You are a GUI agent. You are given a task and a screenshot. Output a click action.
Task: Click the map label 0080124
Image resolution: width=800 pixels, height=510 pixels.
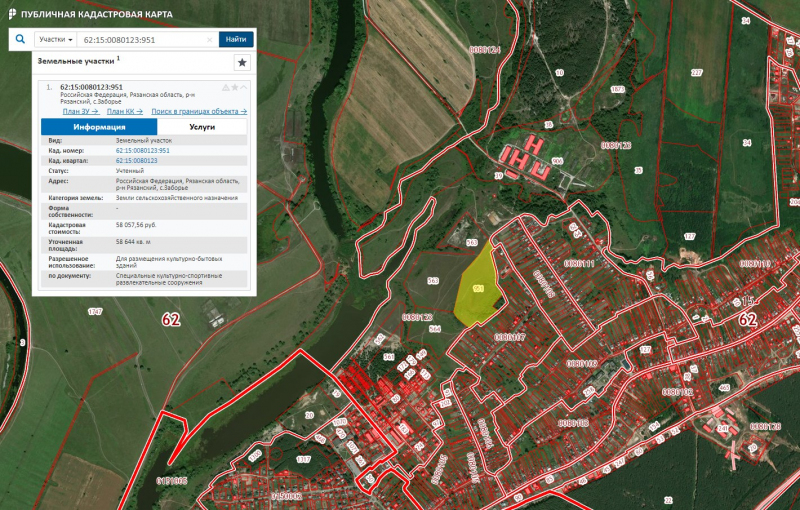(x=485, y=50)
